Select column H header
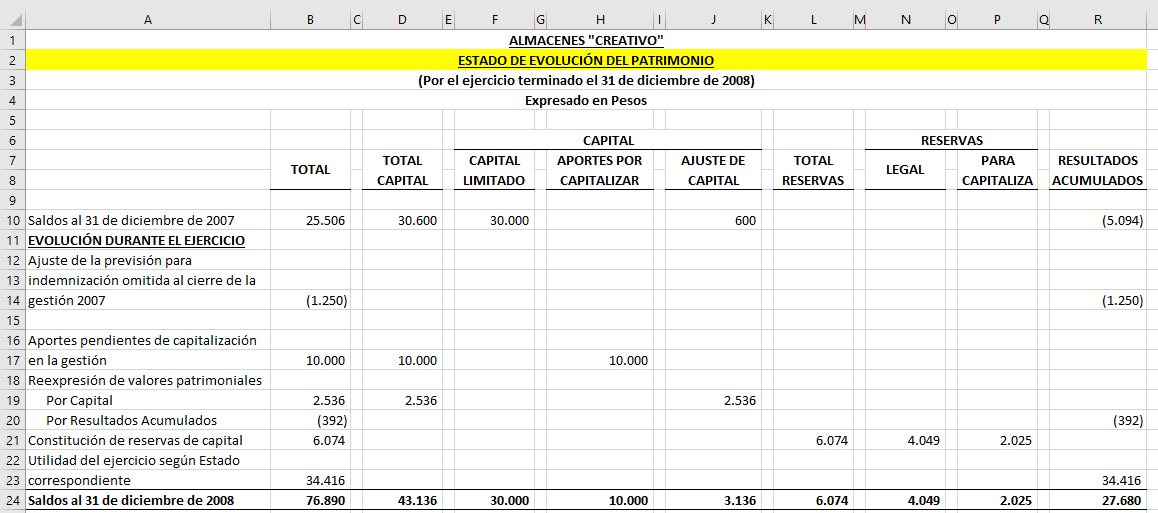 (x=599, y=19)
